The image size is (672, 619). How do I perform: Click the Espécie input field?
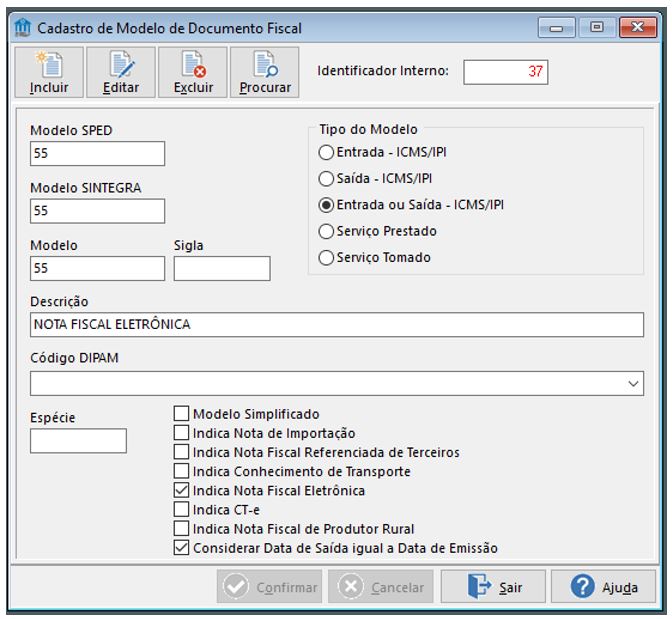[x=78, y=441]
